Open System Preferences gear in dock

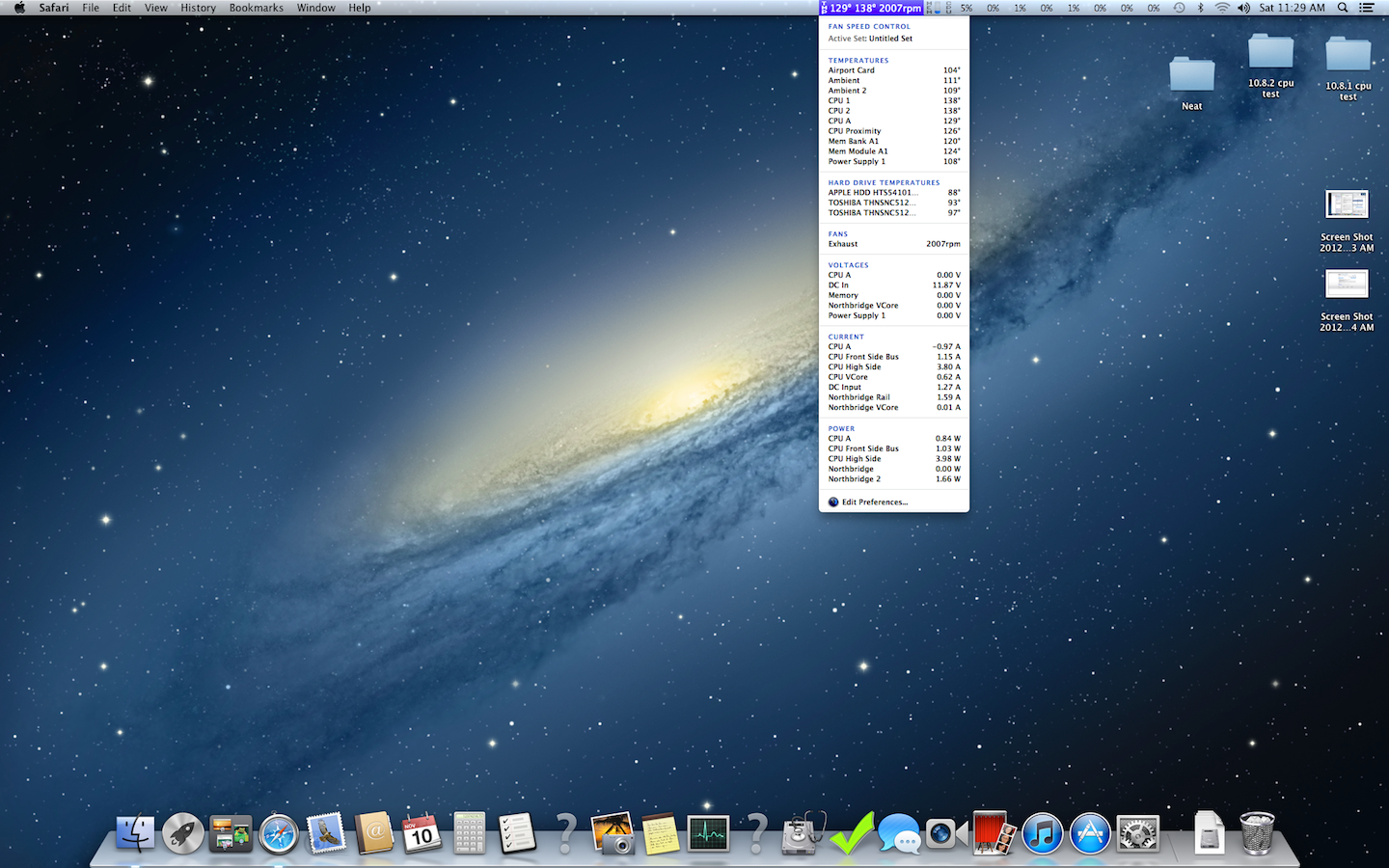coord(1137,833)
